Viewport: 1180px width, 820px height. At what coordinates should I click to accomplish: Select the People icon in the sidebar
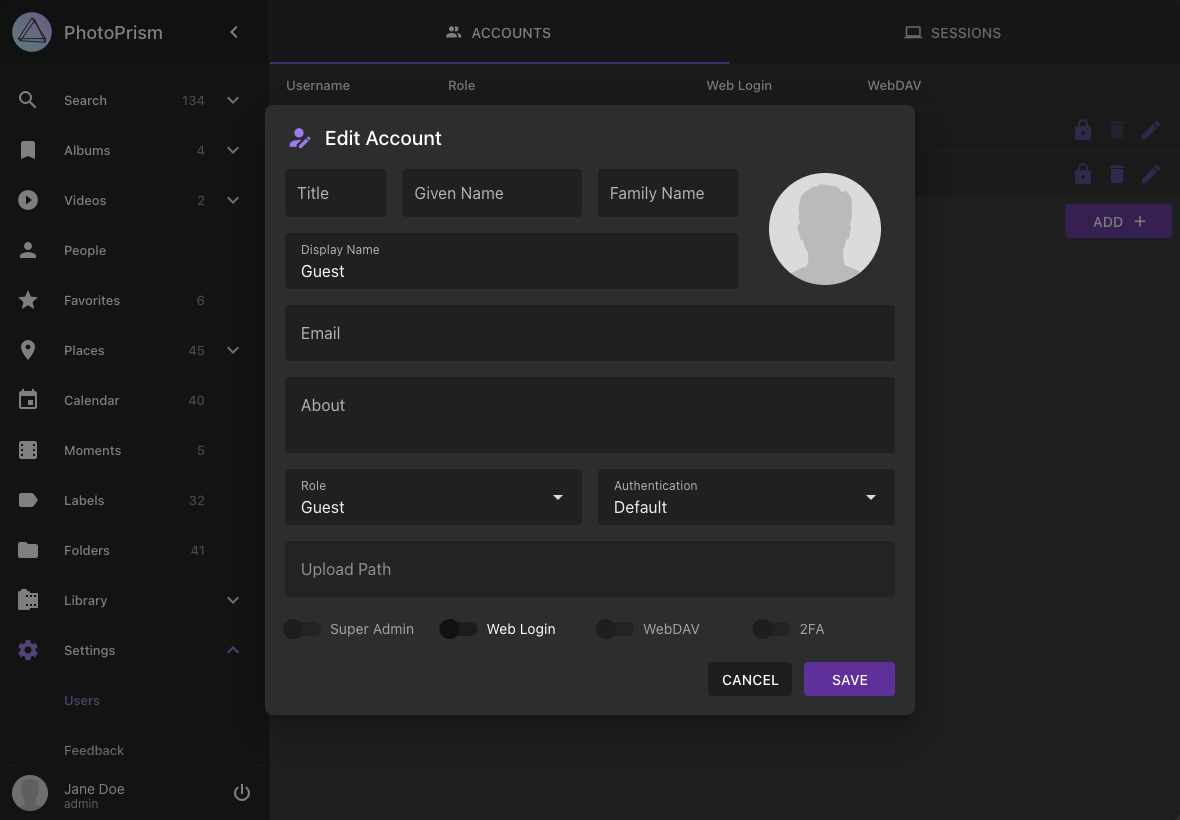click(28, 250)
